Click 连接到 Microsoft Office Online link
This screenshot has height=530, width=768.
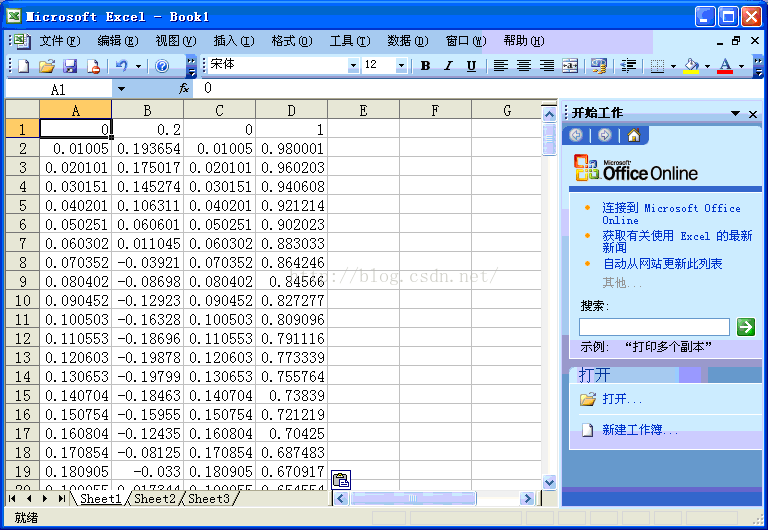tap(671, 214)
